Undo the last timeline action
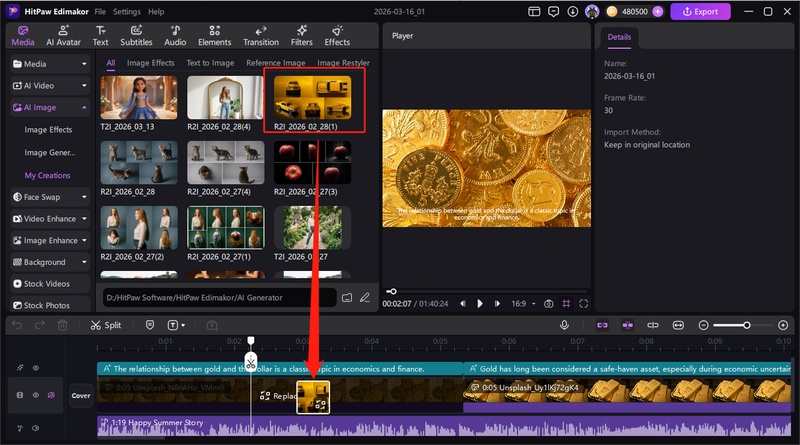The width and height of the screenshot is (800, 445). (17, 325)
